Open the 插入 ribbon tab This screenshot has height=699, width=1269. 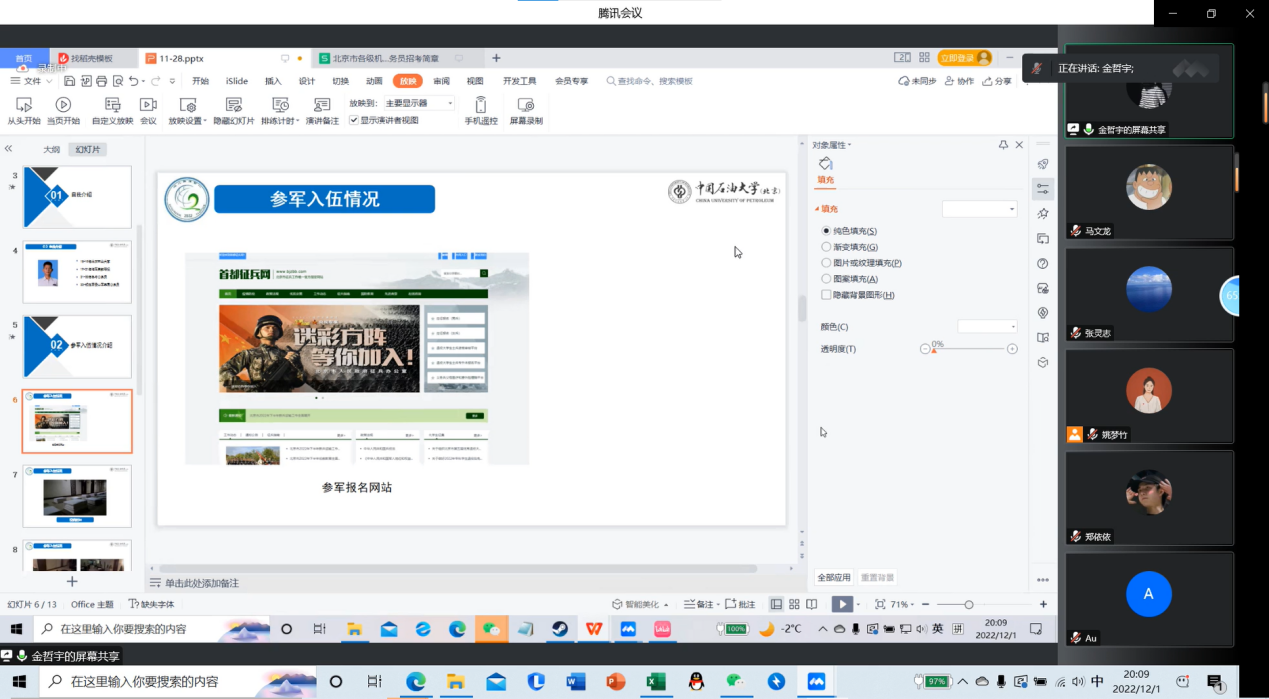point(273,81)
